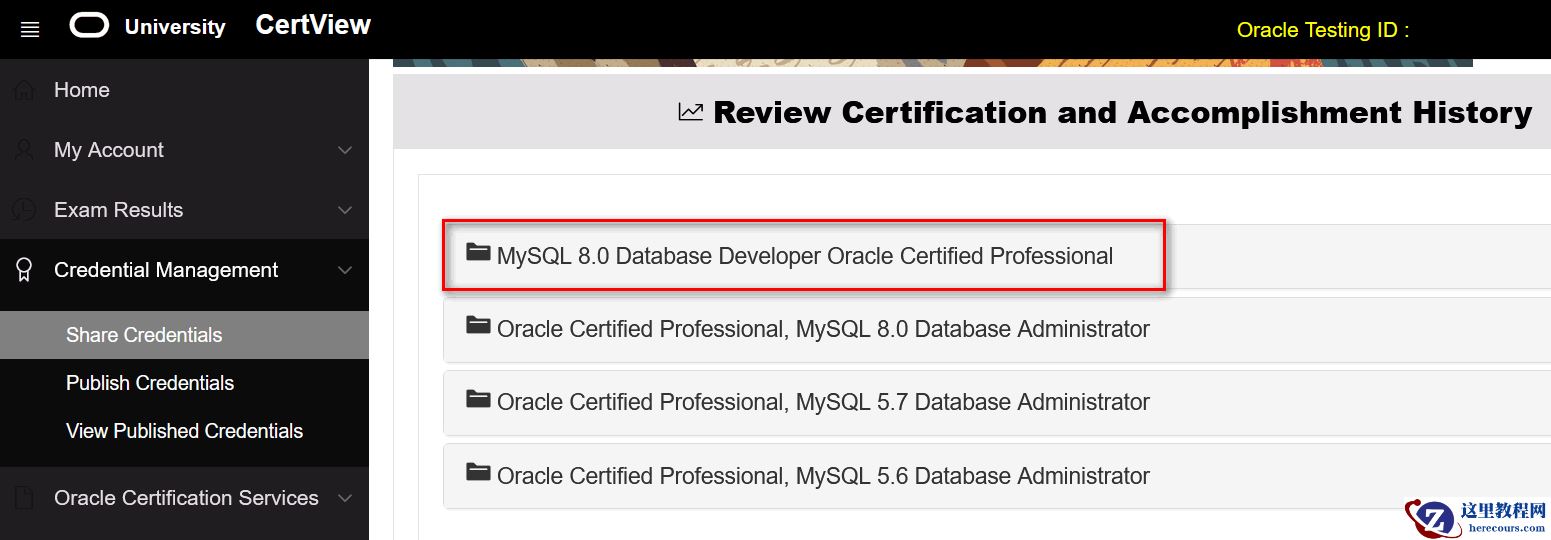Open the Share Credentials menu item
The image size is (1551, 540).
pyautogui.click(x=144, y=335)
